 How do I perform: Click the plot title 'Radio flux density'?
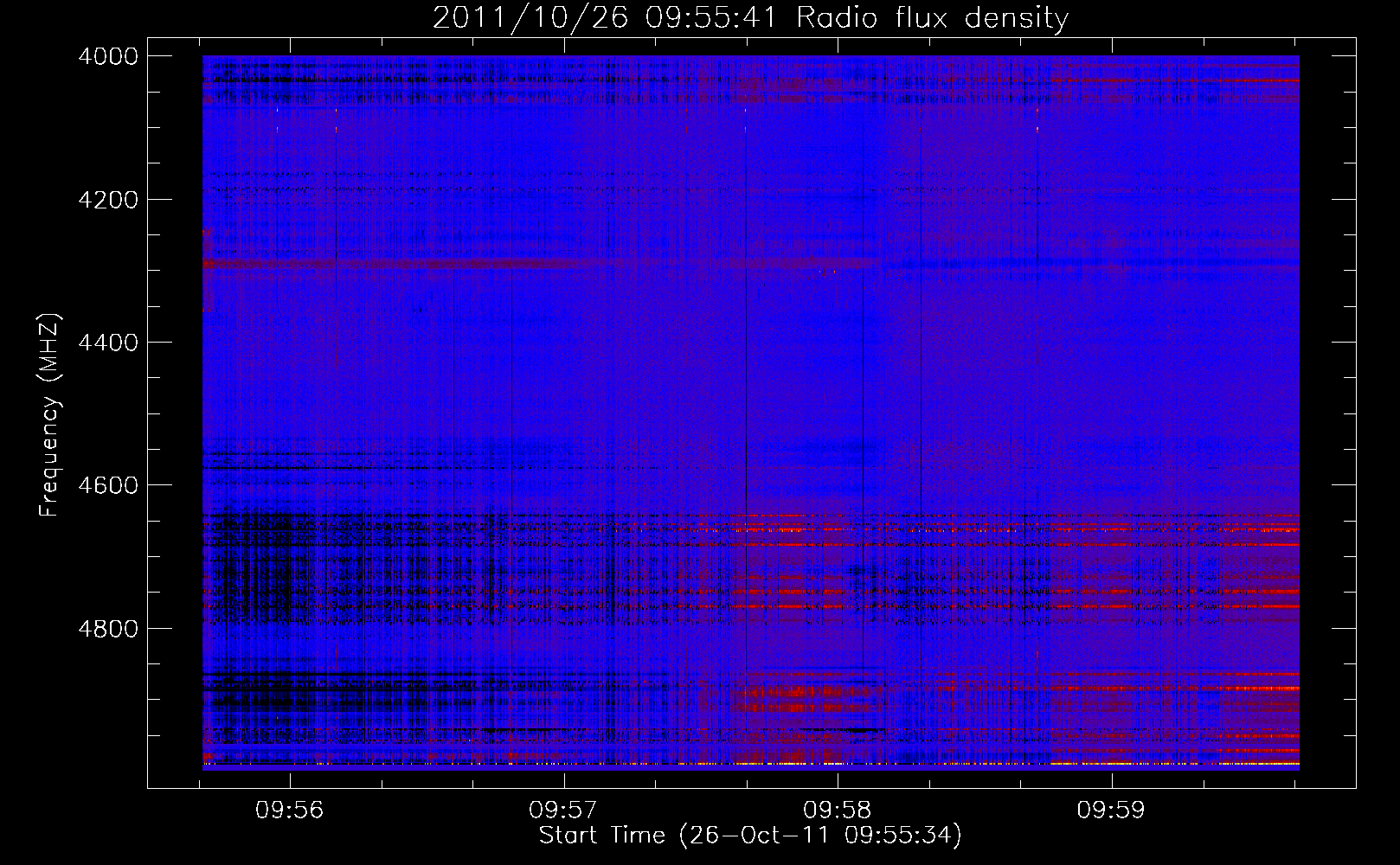(932, 18)
